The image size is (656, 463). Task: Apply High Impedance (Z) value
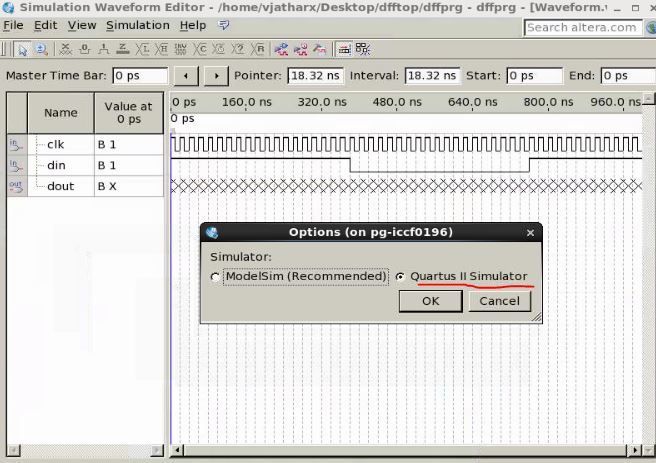[123, 50]
